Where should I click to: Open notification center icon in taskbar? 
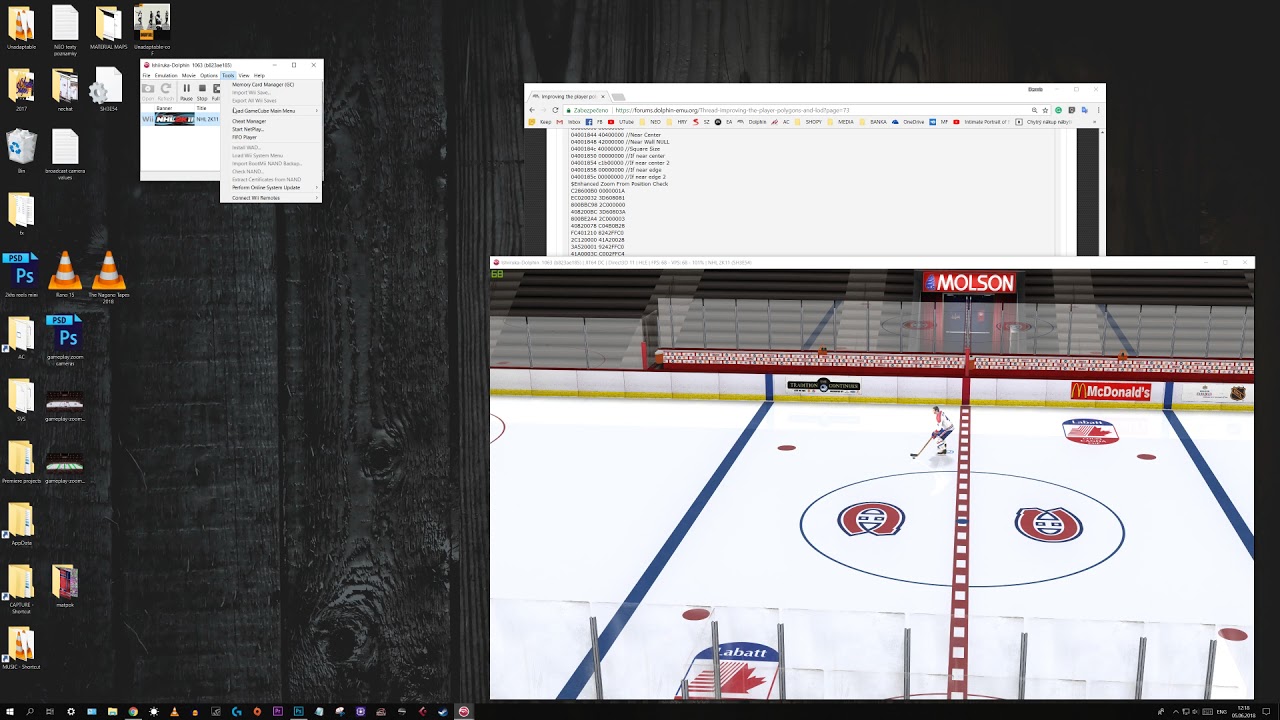pos(1266,712)
